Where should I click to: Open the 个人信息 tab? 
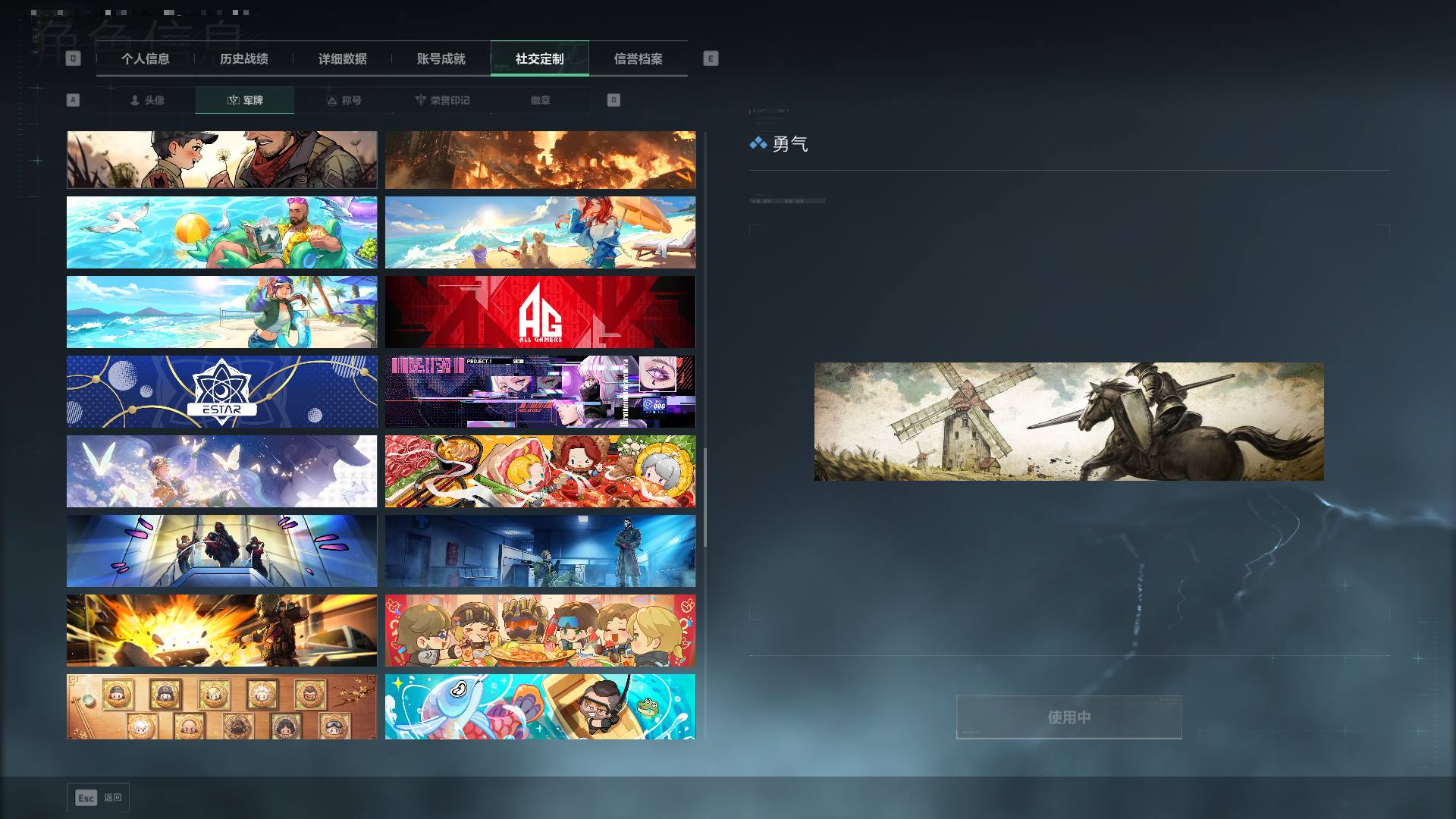[x=145, y=58]
